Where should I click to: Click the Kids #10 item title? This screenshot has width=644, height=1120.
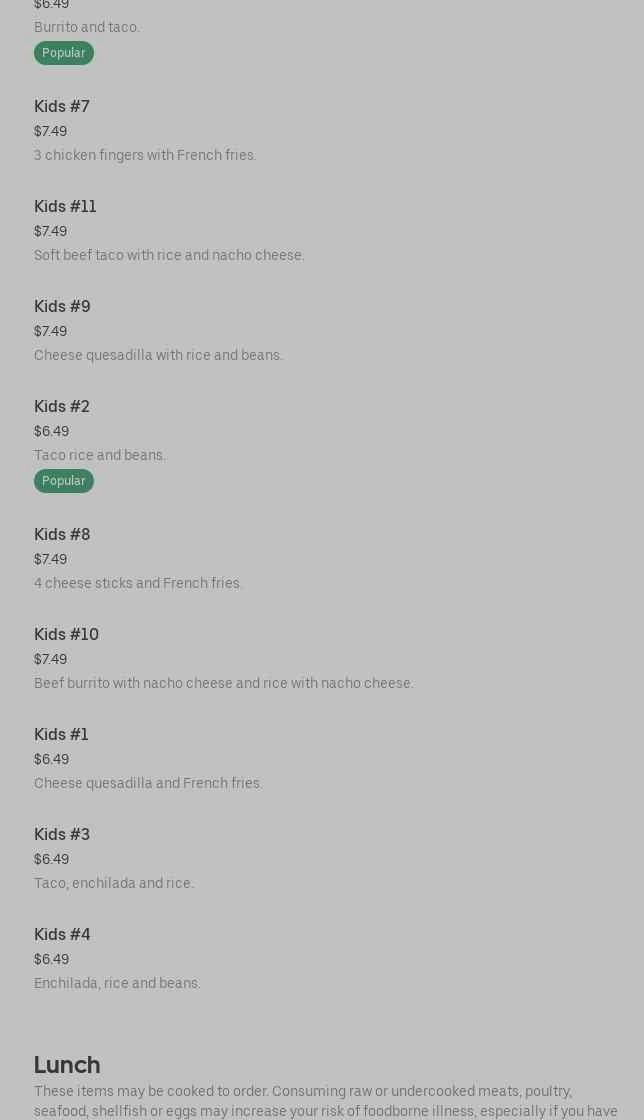(66, 634)
